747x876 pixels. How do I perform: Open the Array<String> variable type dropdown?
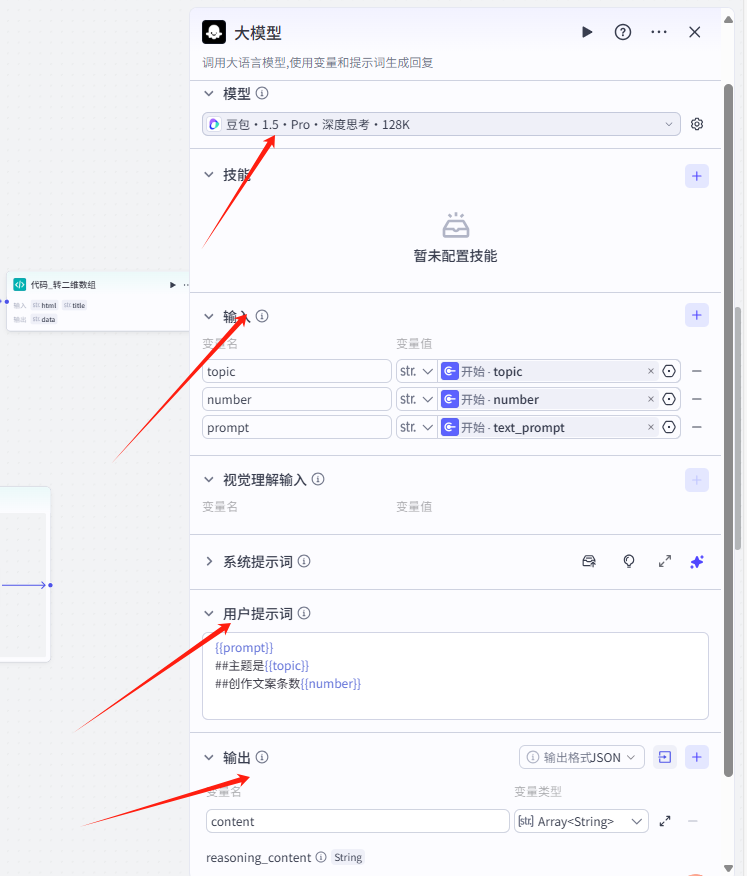[581, 821]
